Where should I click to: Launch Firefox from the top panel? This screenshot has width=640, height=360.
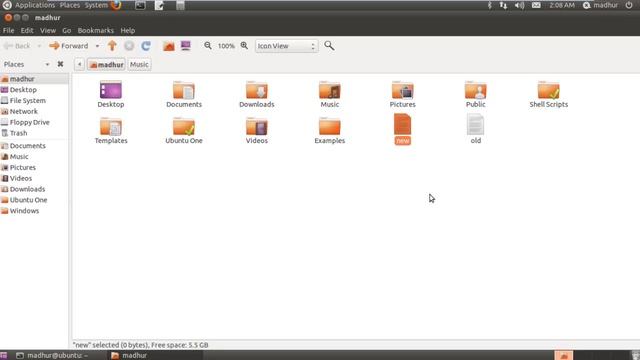116,5
